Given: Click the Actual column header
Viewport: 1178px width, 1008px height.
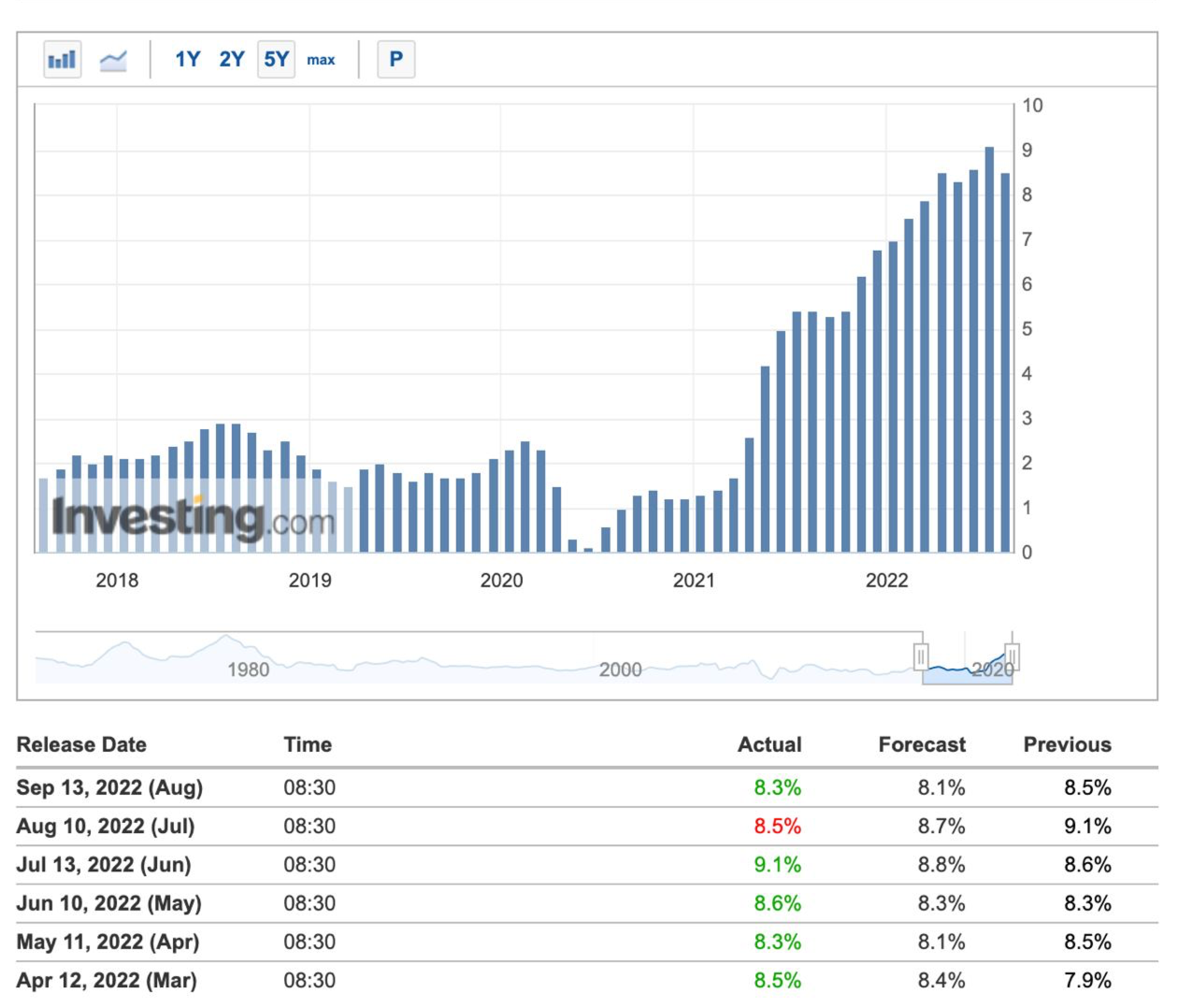Looking at the screenshot, I should point(769,744).
